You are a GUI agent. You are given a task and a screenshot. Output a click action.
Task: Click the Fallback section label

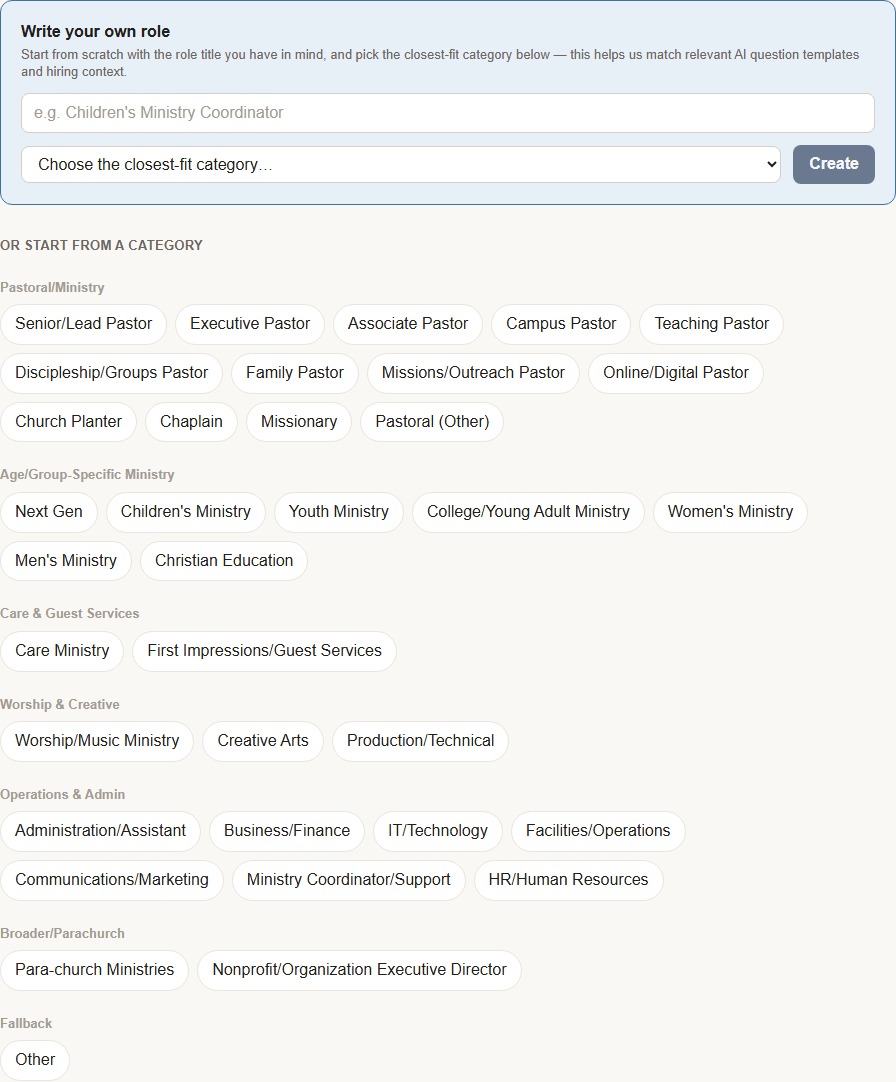tap(26, 1023)
